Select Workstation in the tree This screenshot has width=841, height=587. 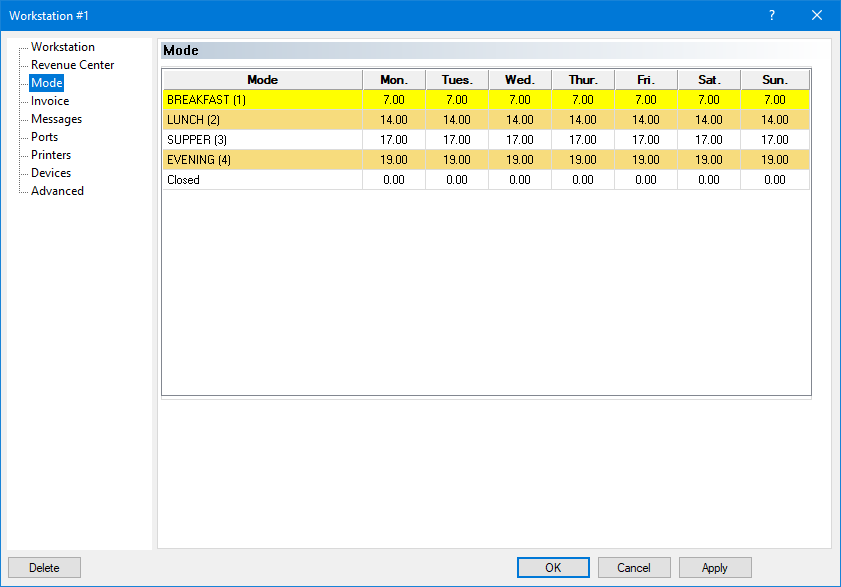pyautogui.click(x=63, y=47)
